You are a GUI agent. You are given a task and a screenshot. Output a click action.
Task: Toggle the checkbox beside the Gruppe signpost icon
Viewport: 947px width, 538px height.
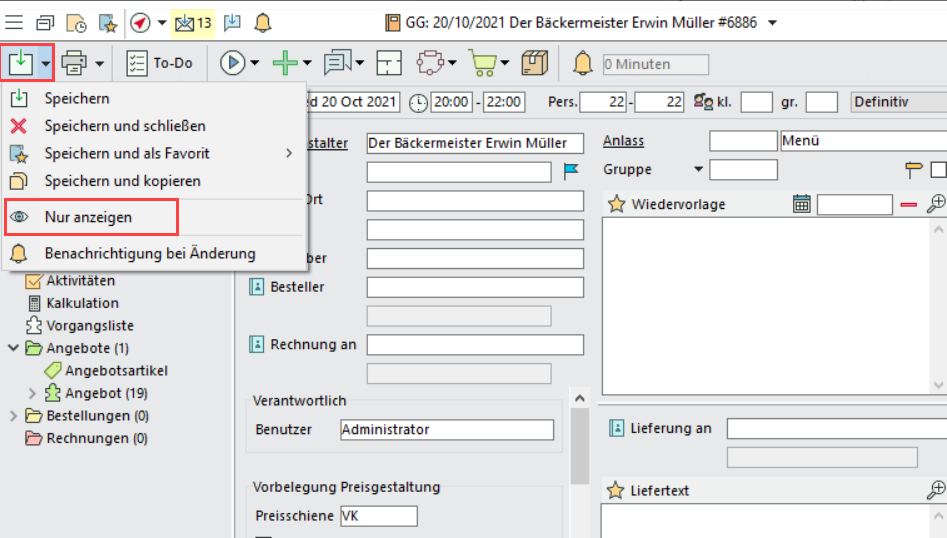pos(938,169)
